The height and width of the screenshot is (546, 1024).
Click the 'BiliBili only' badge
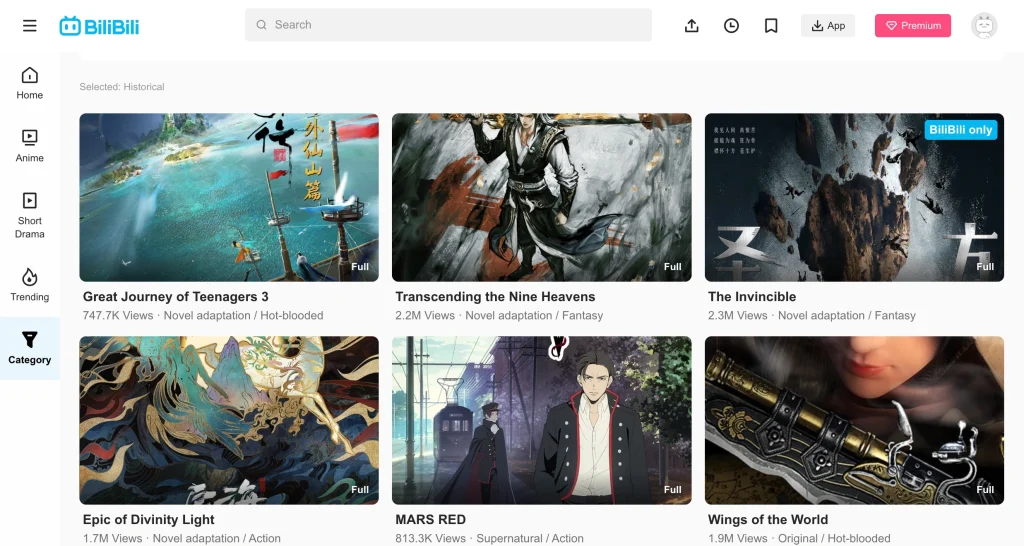pyautogui.click(x=961, y=129)
